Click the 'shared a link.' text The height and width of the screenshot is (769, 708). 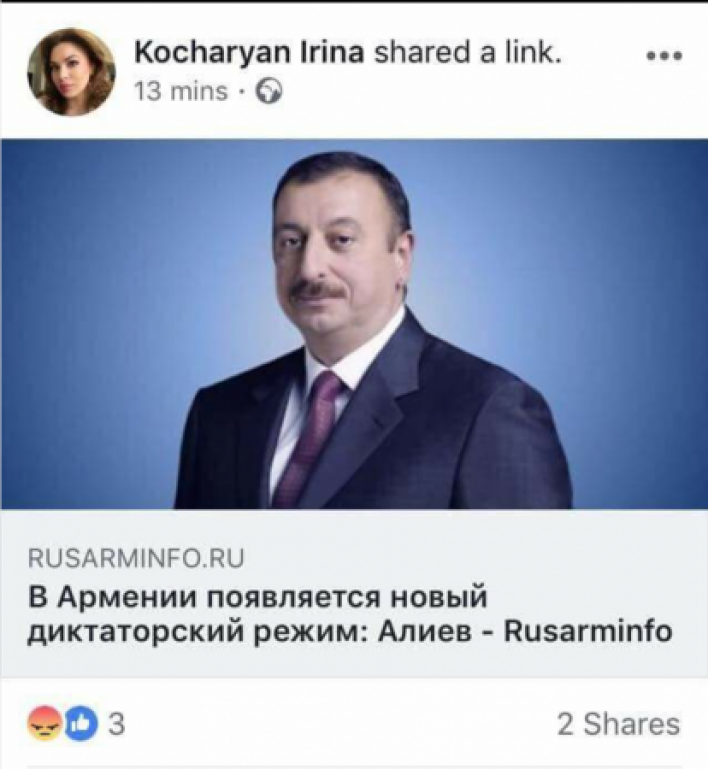coord(467,53)
